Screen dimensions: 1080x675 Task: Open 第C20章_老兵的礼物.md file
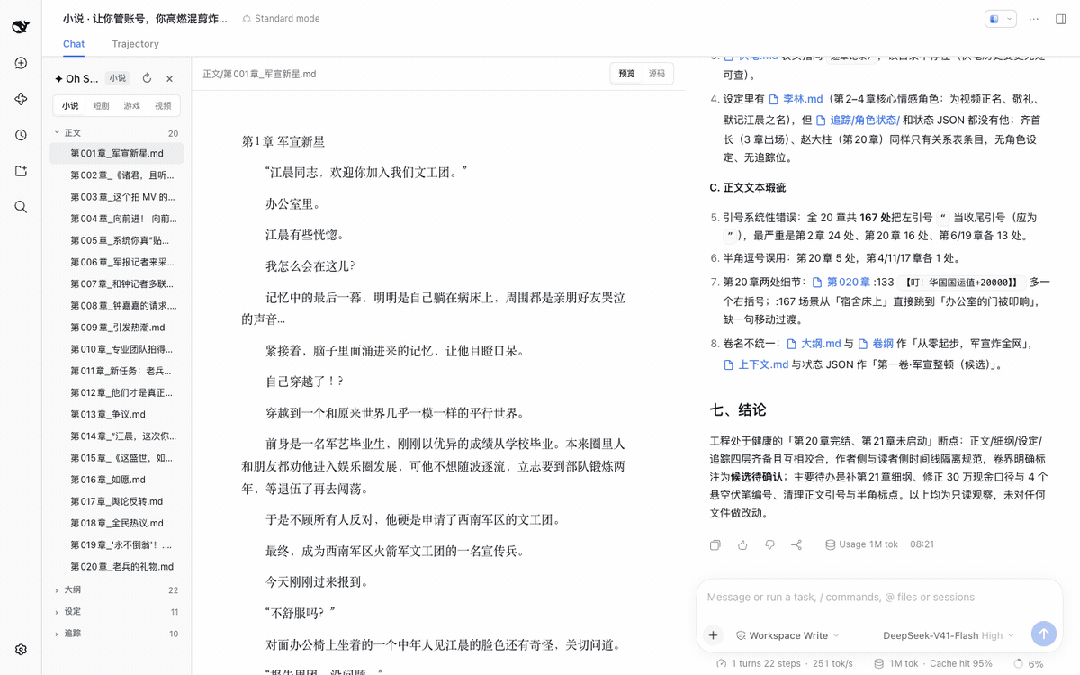point(116,566)
